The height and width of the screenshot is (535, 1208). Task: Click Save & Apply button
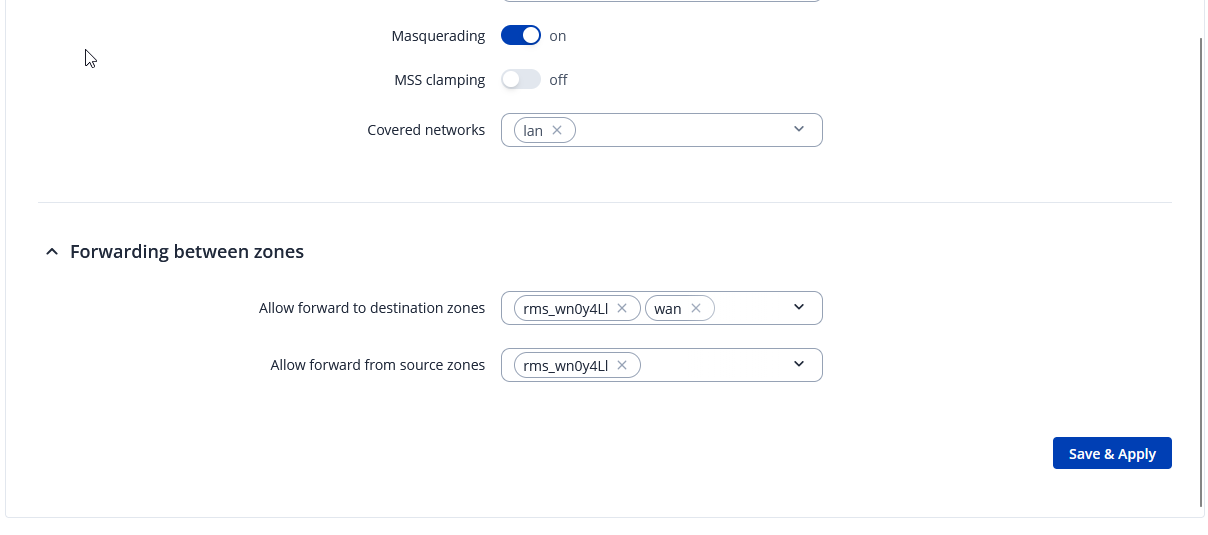click(1112, 453)
